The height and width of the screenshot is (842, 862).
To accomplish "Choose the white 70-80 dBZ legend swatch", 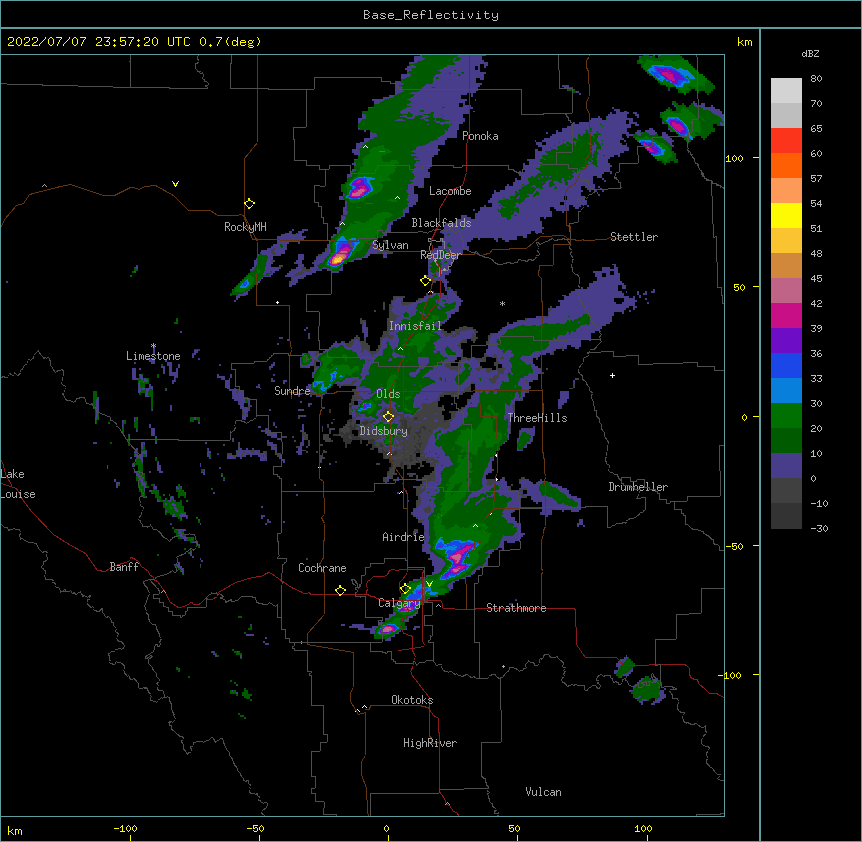I will (786, 91).
